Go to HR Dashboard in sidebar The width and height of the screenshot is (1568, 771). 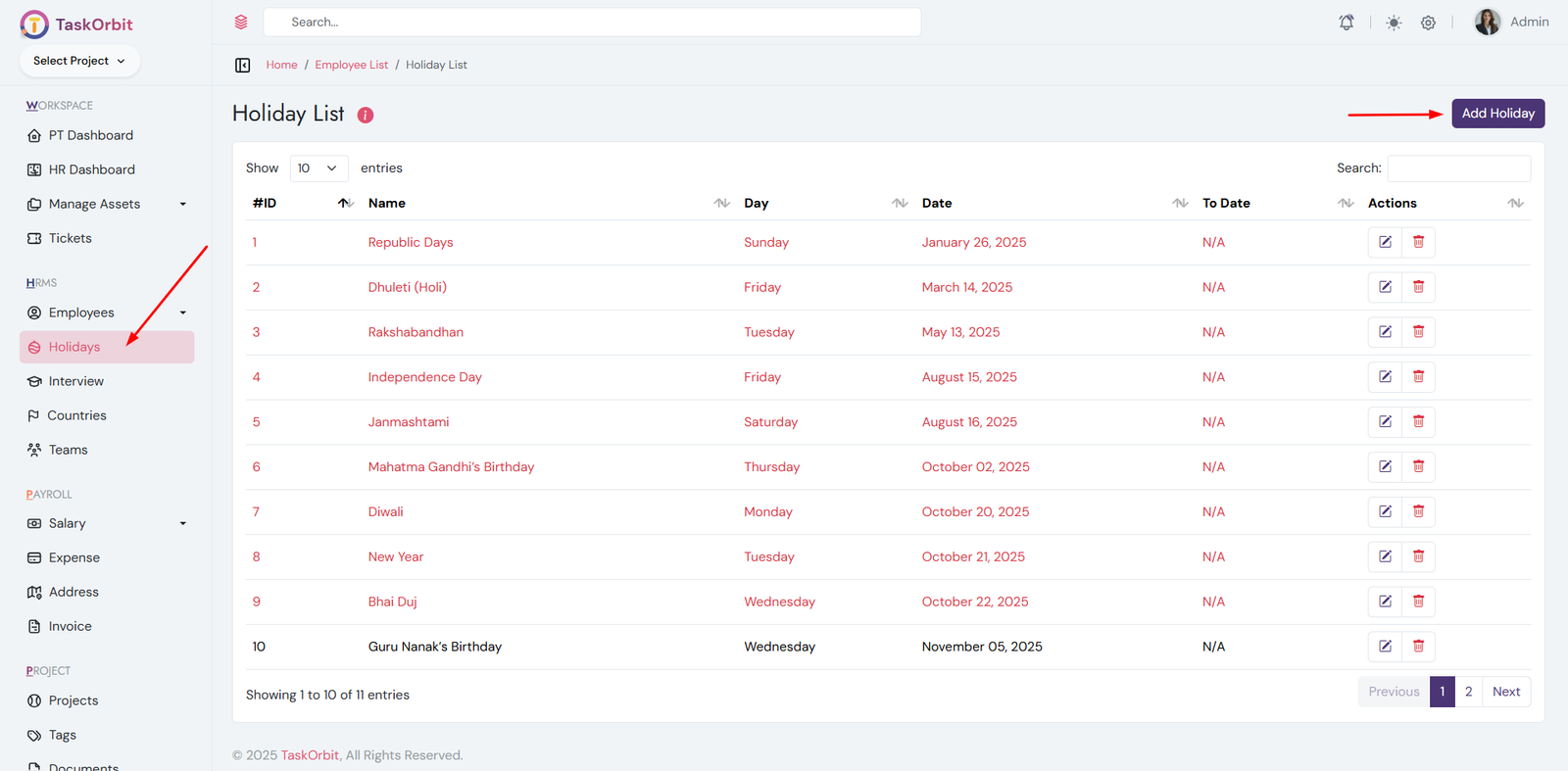point(91,169)
